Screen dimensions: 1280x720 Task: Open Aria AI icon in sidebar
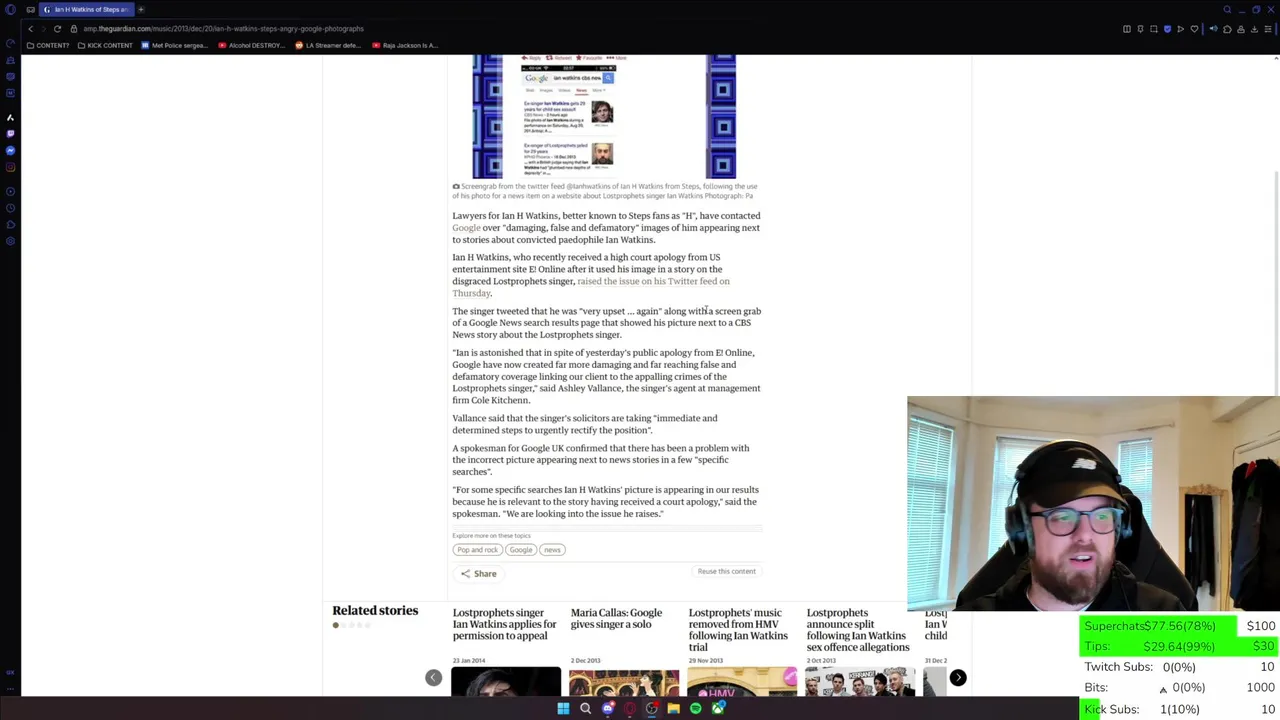10,117
